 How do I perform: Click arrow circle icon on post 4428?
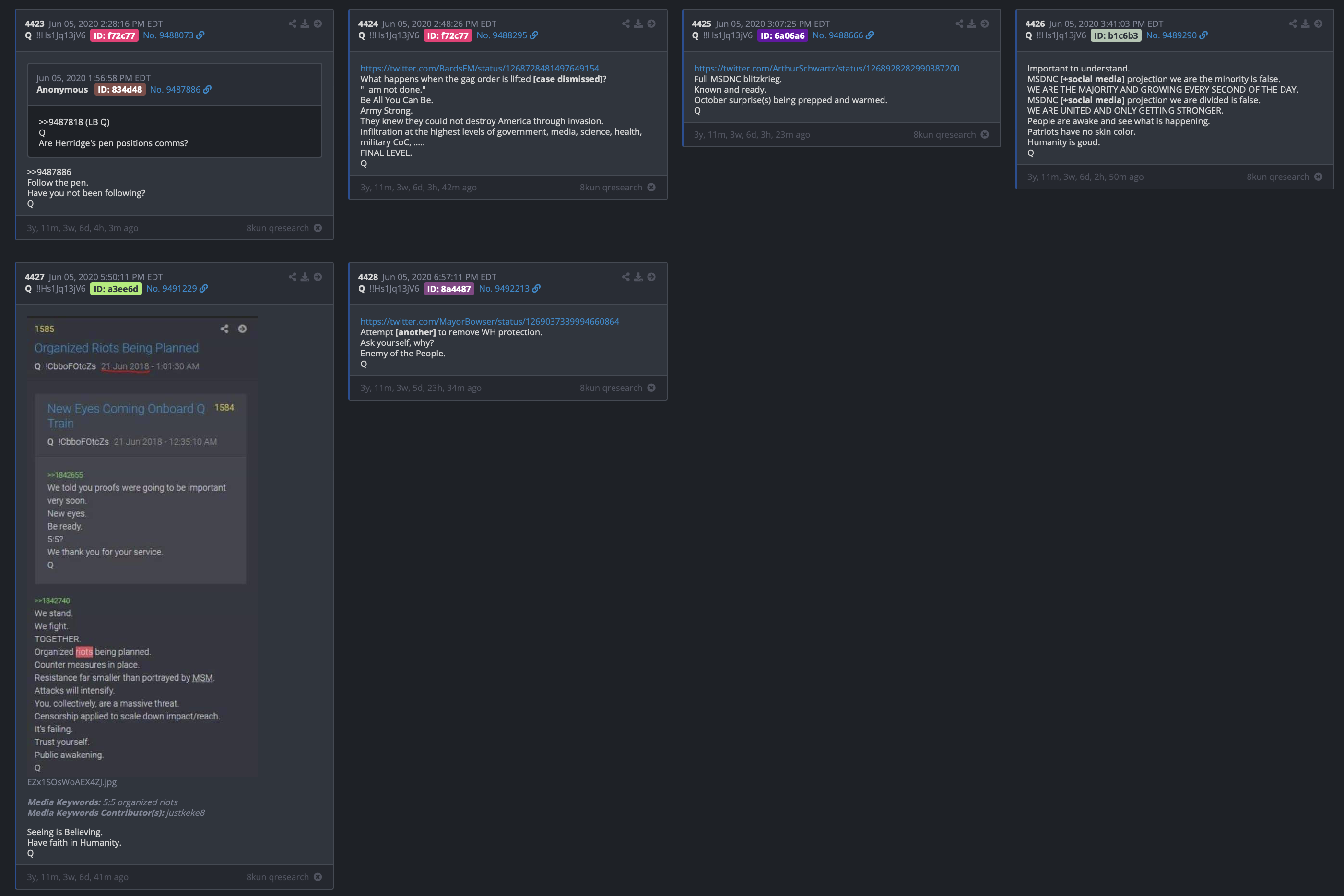pos(651,277)
